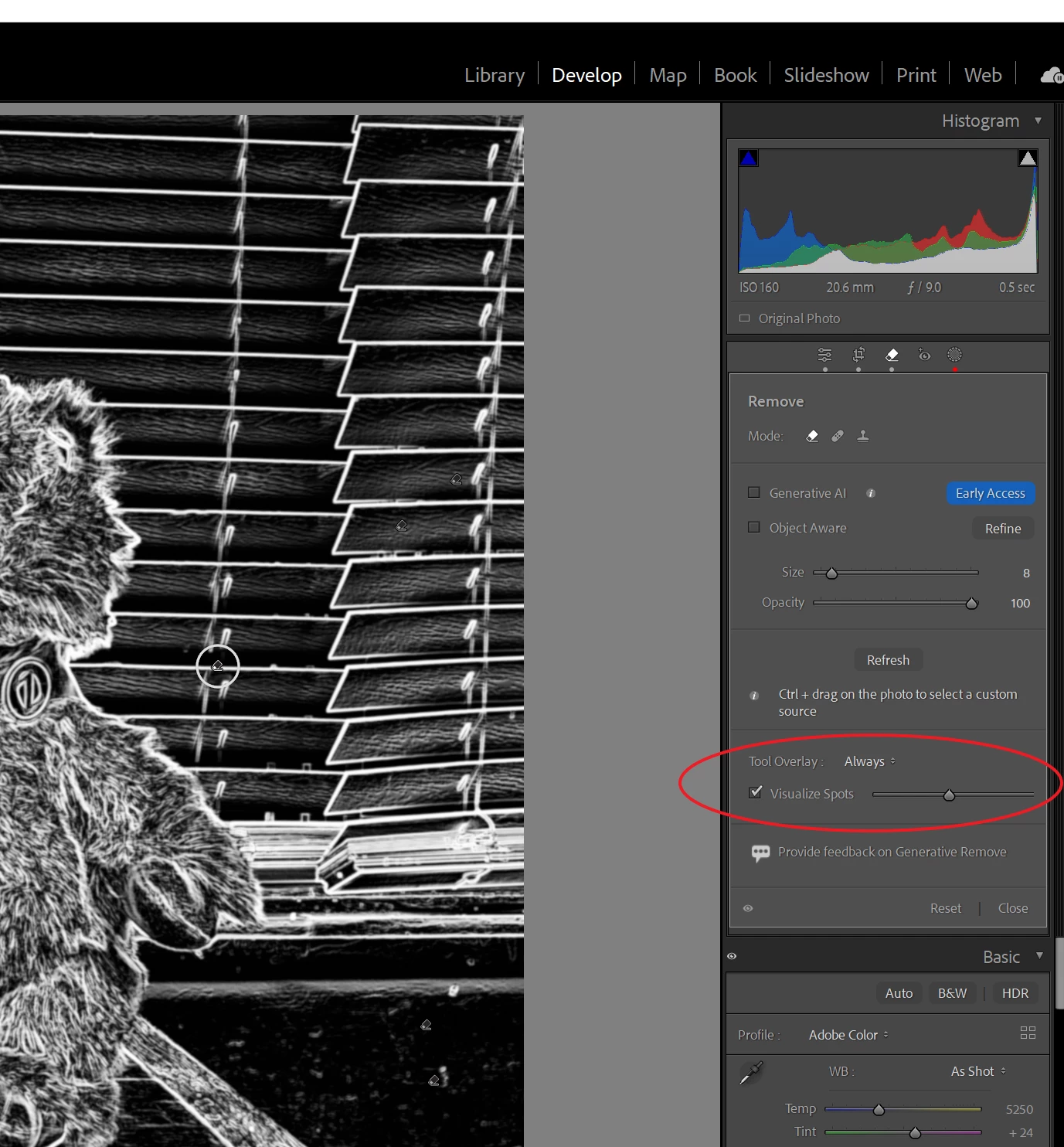This screenshot has width=1064, height=1147.
Task: Collapse the Histogram panel triangle
Action: point(1039,121)
